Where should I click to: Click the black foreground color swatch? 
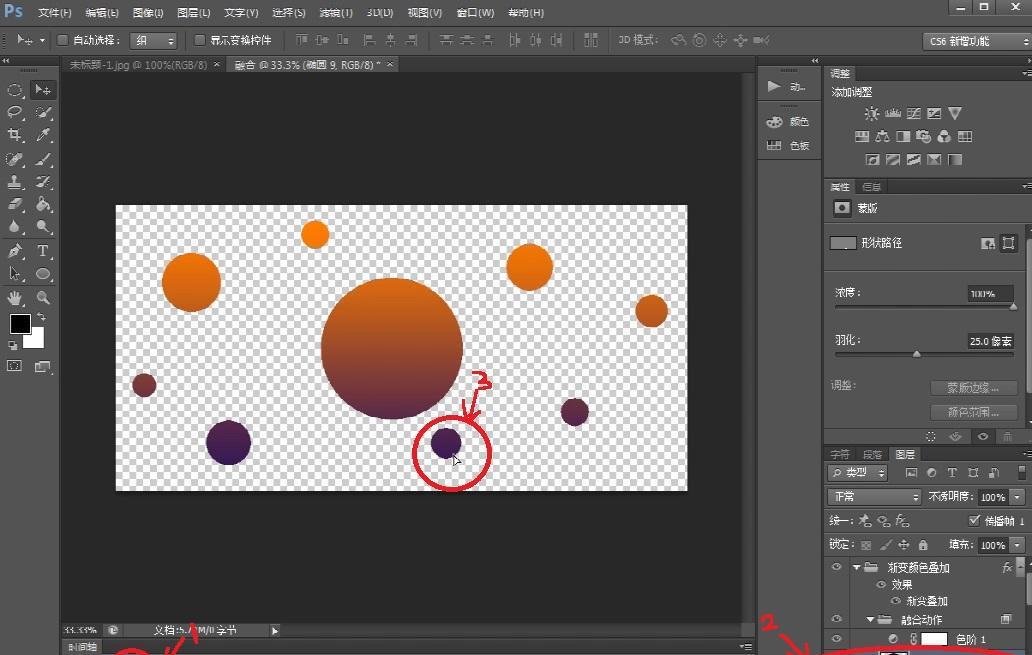[20, 324]
